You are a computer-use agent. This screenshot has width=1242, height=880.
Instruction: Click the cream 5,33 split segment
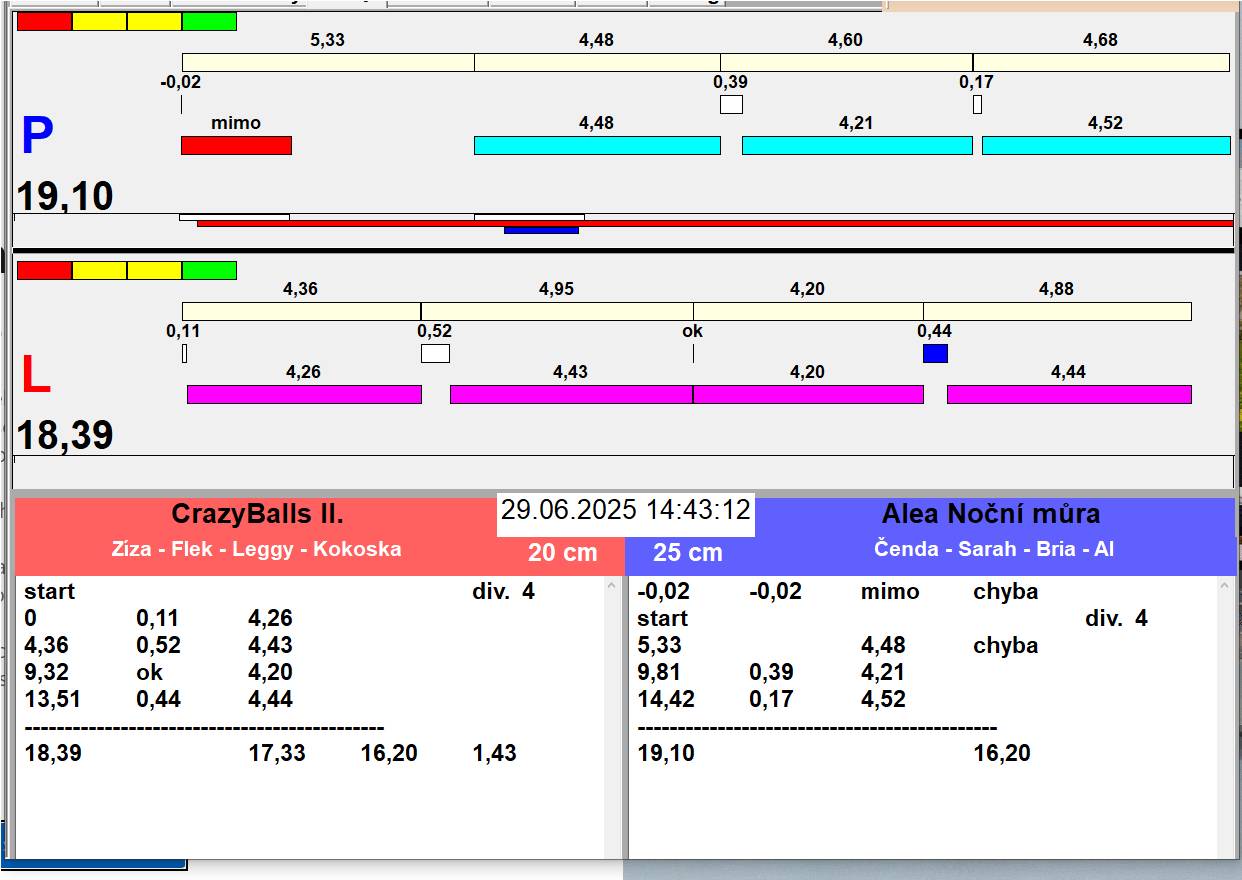pos(328,62)
